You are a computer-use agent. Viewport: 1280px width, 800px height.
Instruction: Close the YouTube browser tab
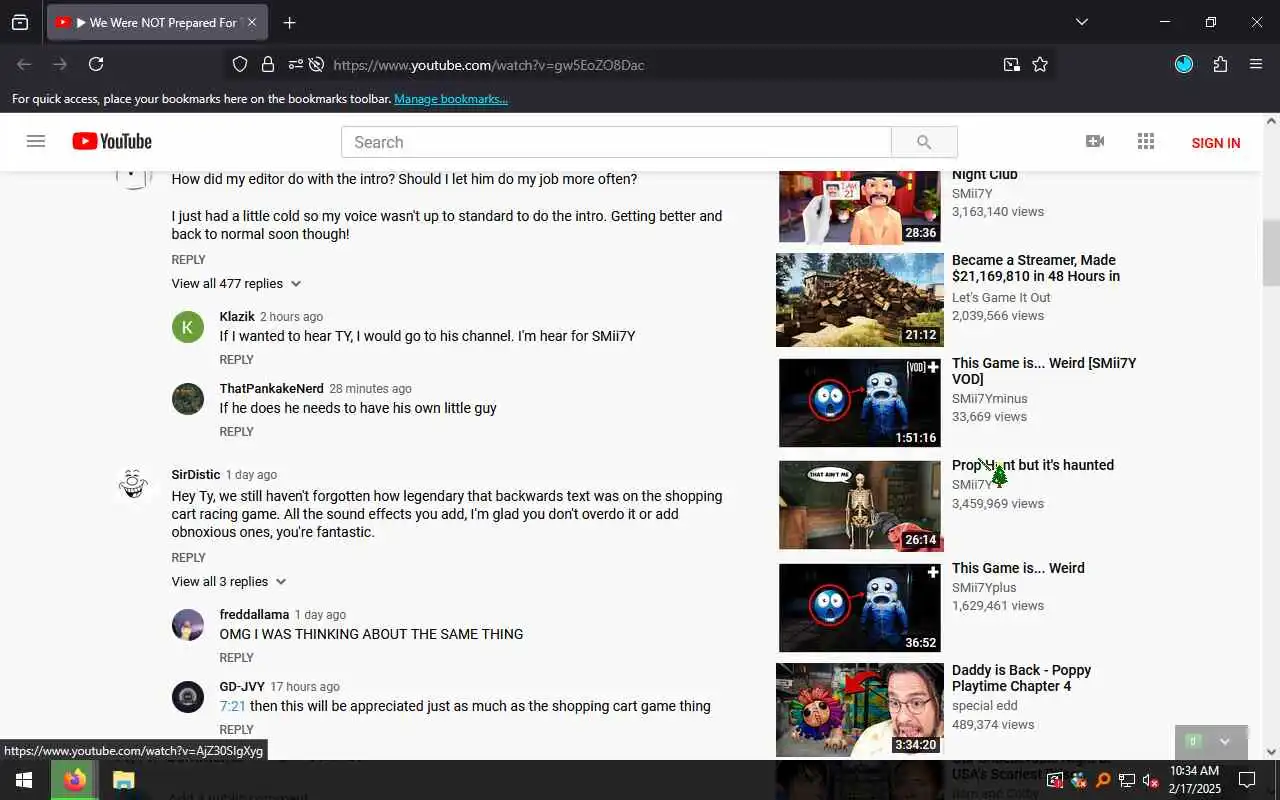pyautogui.click(x=252, y=22)
